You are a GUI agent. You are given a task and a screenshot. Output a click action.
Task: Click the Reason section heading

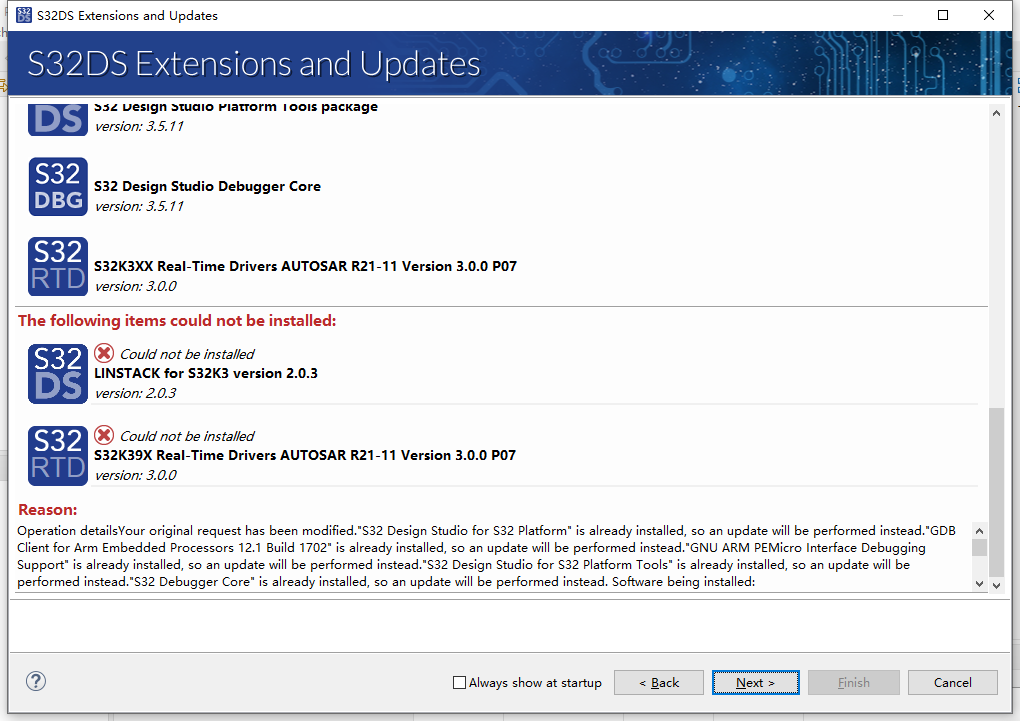click(47, 509)
